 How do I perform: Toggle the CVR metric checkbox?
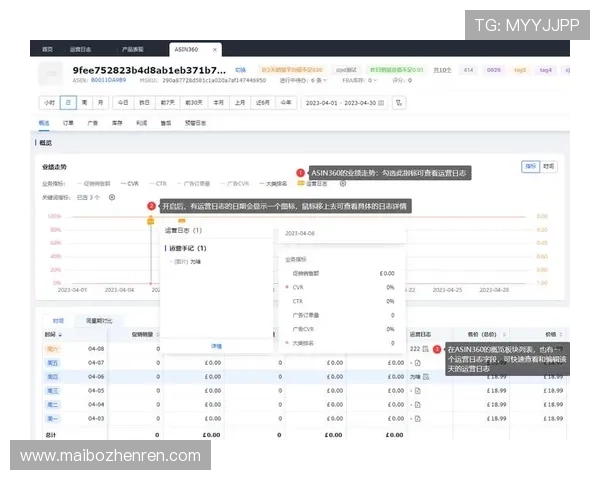[x=128, y=184]
